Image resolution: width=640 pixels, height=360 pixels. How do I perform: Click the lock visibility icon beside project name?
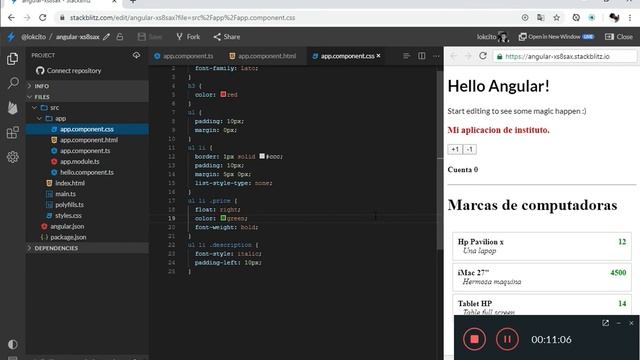120,37
